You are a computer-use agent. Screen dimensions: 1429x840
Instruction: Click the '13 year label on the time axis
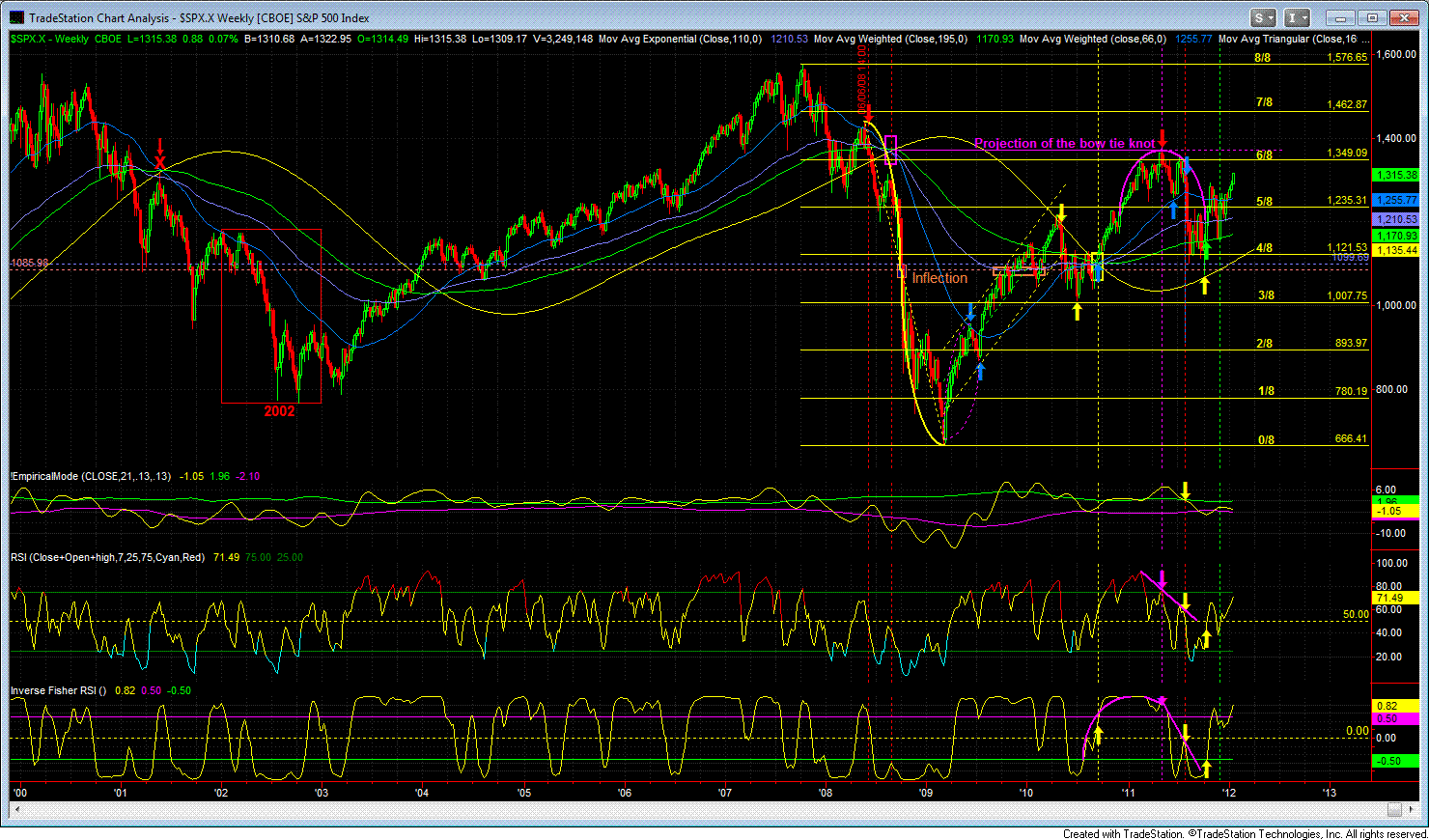1329,793
